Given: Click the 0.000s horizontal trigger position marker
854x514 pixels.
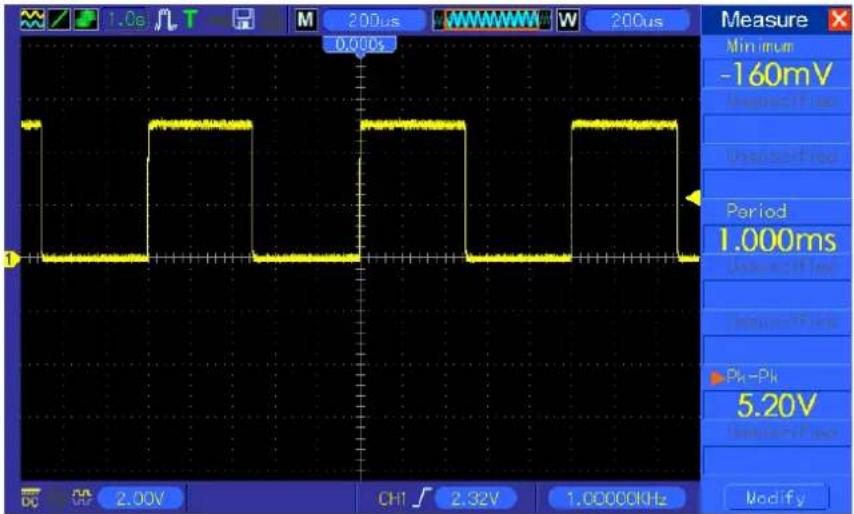Looking at the screenshot, I should pyautogui.click(x=359, y=45).
